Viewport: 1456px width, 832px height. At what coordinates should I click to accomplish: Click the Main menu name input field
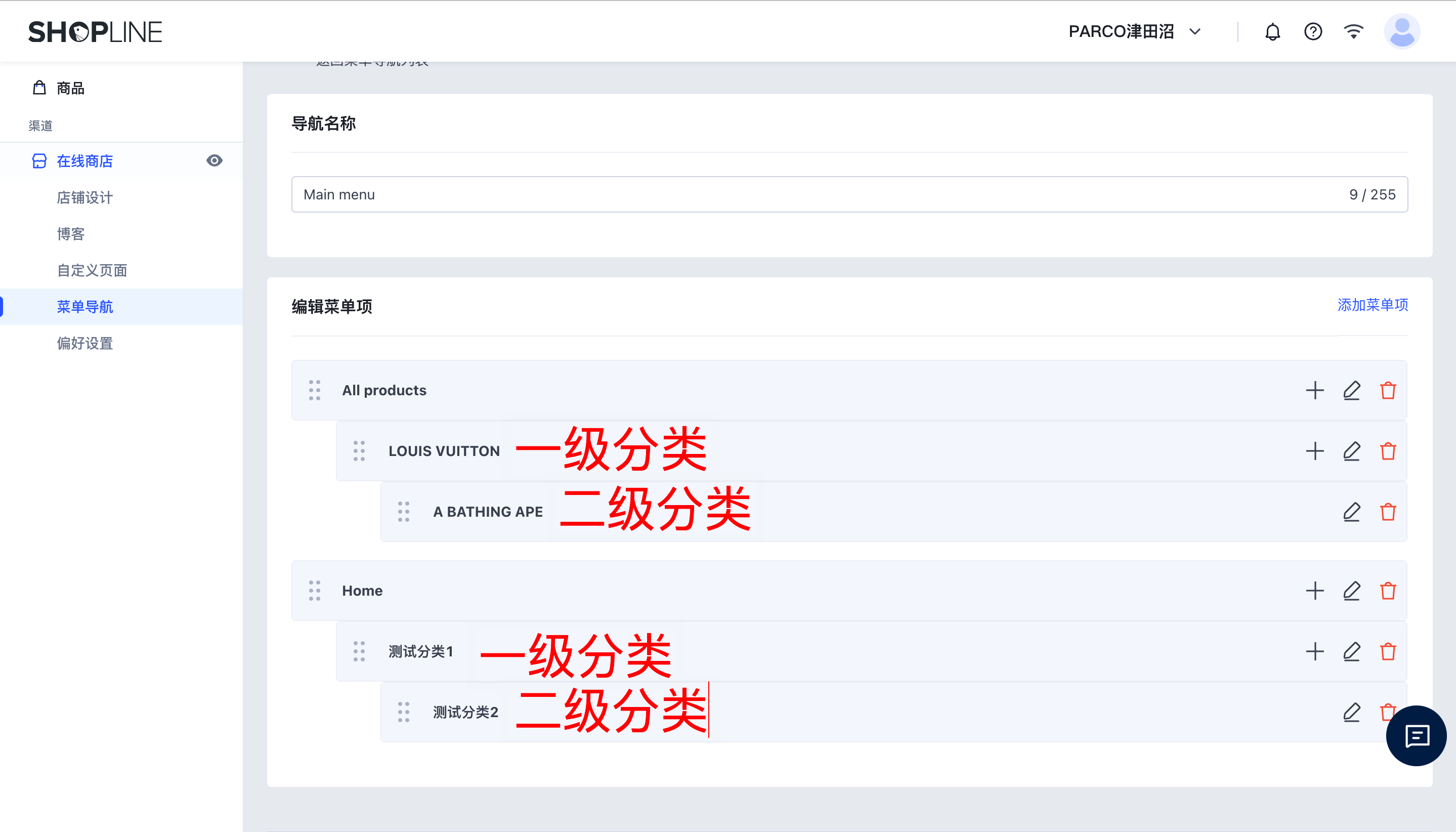(x=800, y=195)
